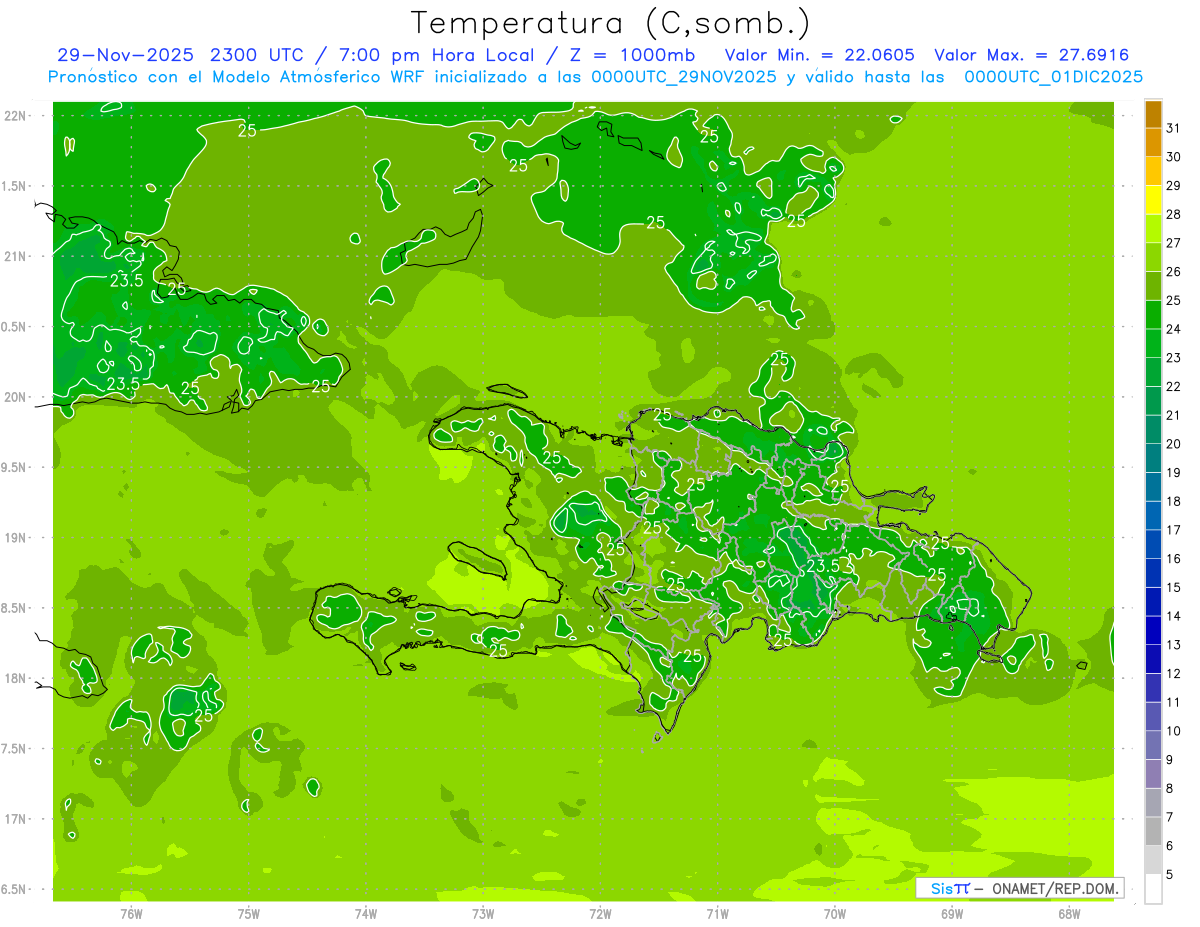Click the "1.5N" latitude axis label
This screenshot has height=927, width=1200.
16,186
